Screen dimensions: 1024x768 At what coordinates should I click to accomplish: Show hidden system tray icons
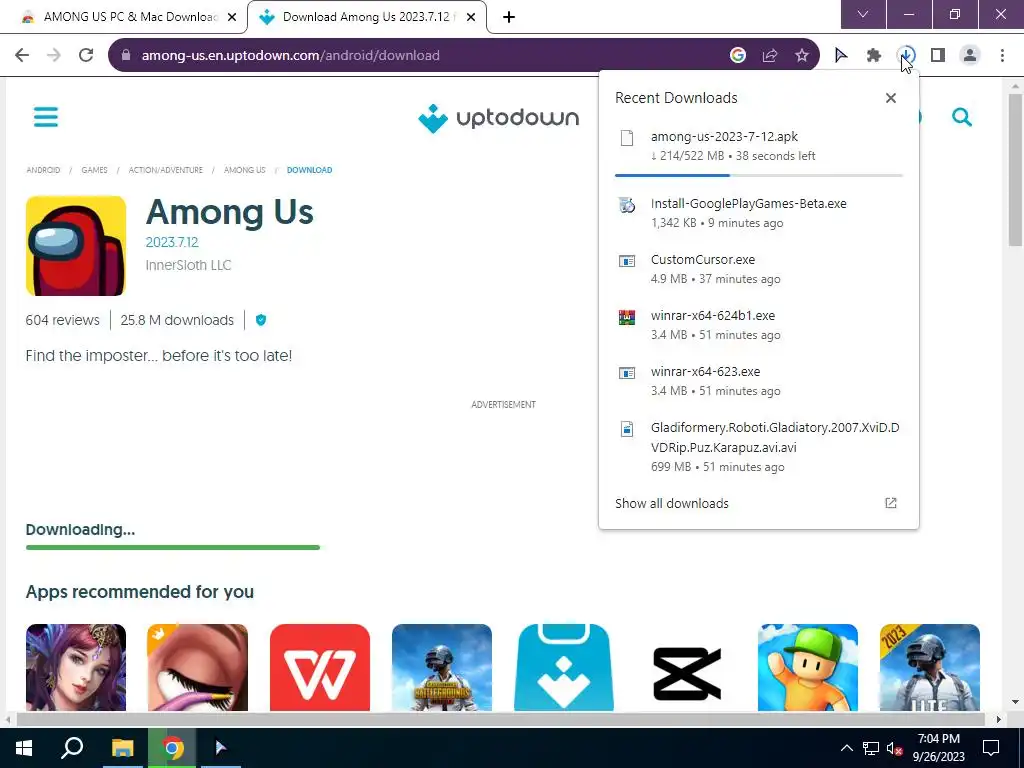coord(846,748)
